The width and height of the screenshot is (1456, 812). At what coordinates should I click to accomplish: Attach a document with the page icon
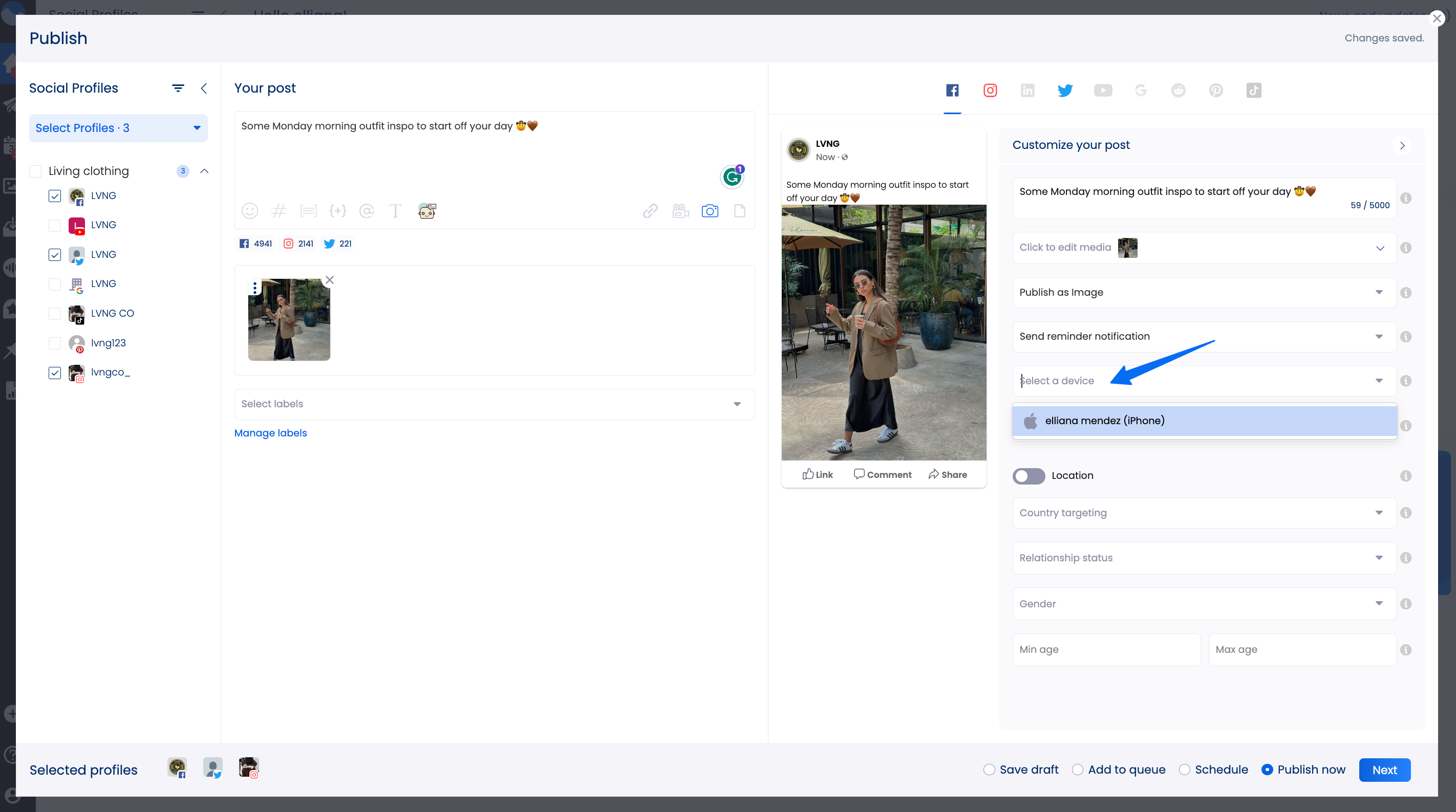739,211
